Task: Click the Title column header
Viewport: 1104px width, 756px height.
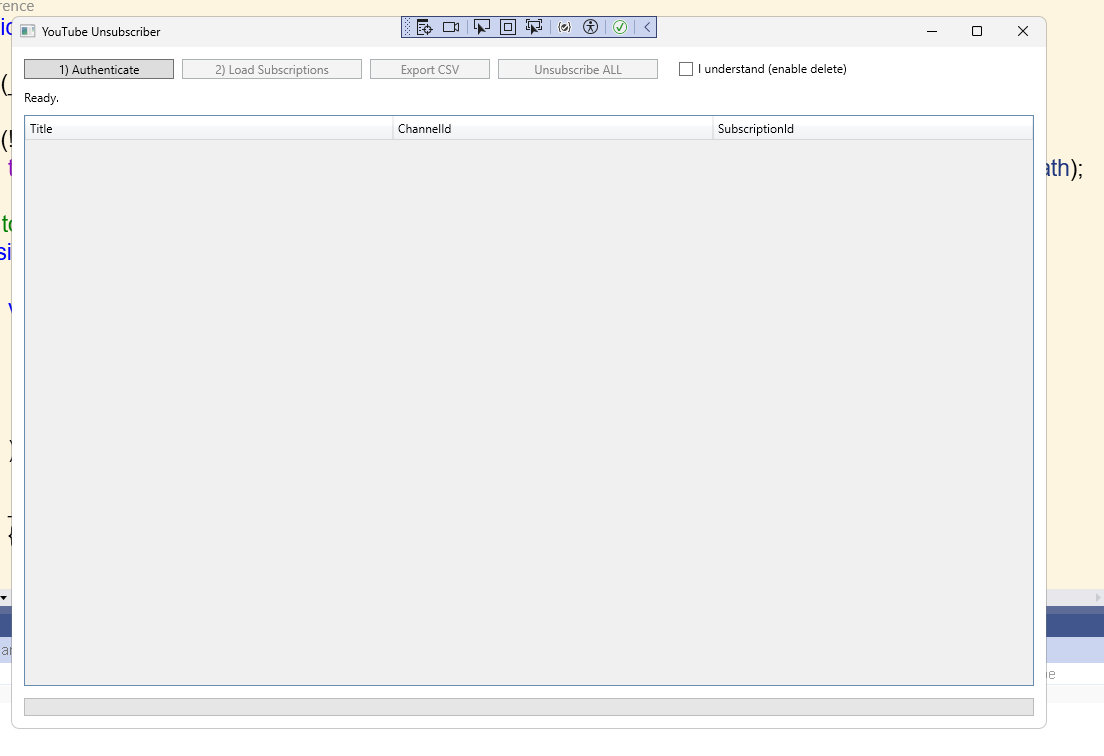Action: [x=210, y=128]
